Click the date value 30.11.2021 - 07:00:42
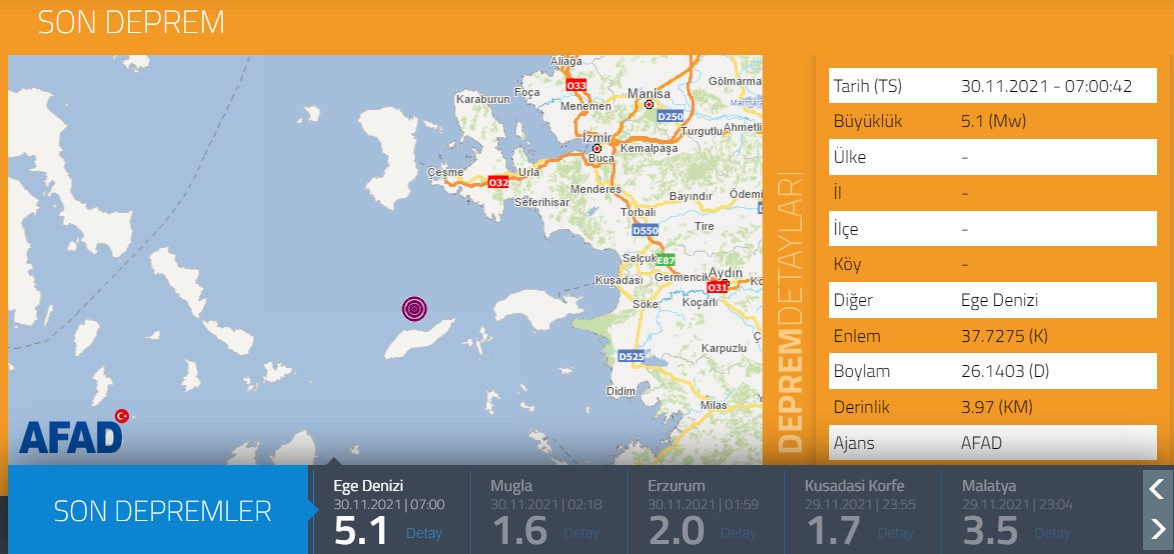 tap(1047, 86)
